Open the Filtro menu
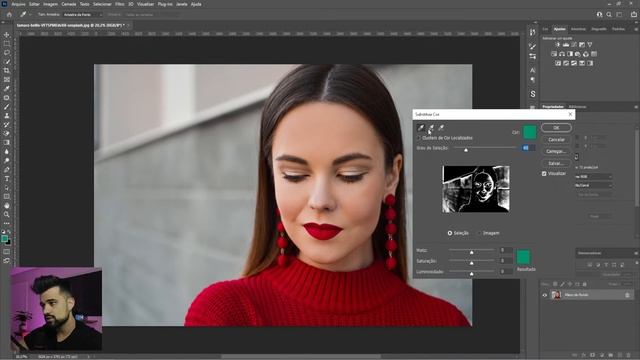 click(120, 4)
